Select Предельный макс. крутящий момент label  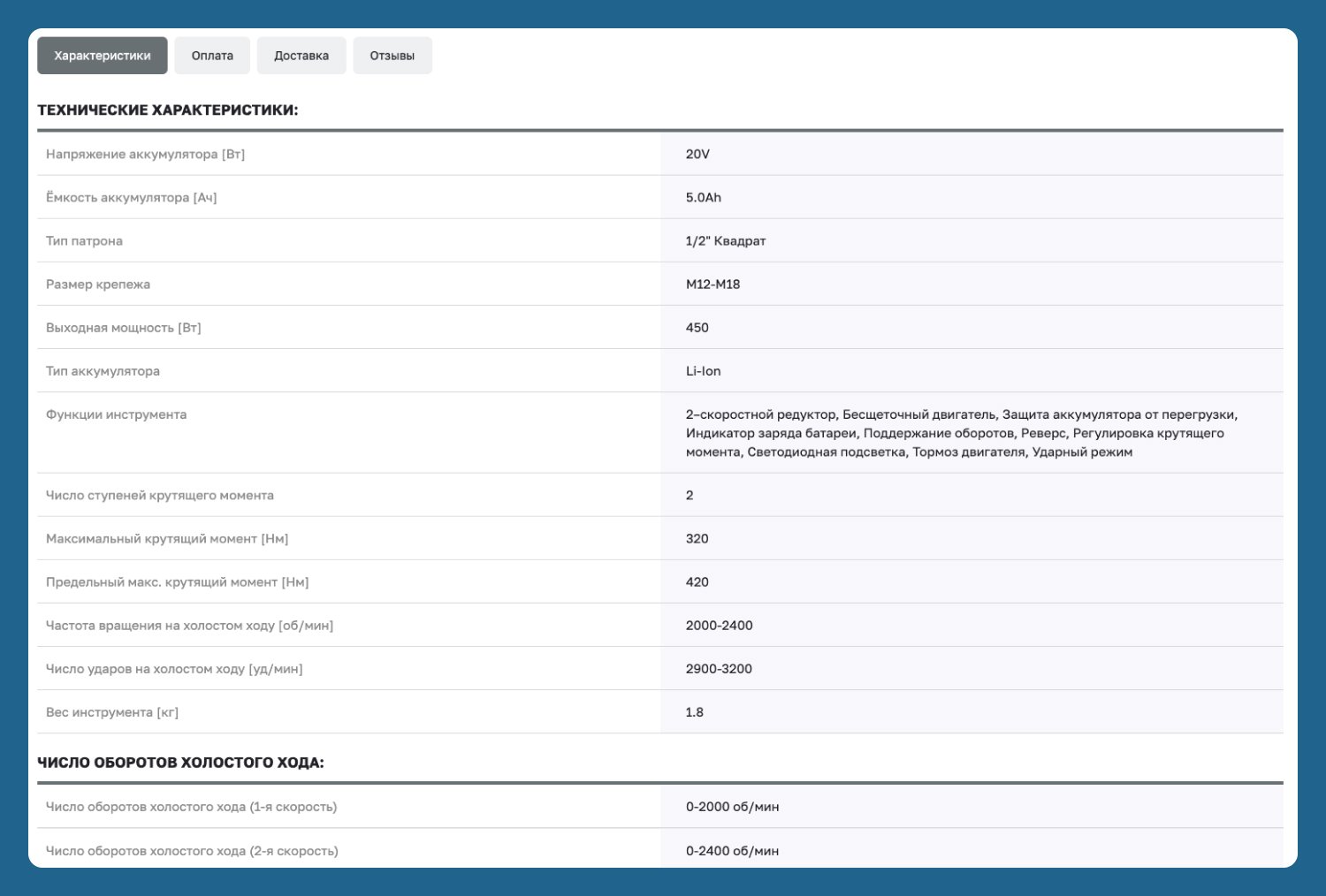pyautogui.click(x=178, y=581)
